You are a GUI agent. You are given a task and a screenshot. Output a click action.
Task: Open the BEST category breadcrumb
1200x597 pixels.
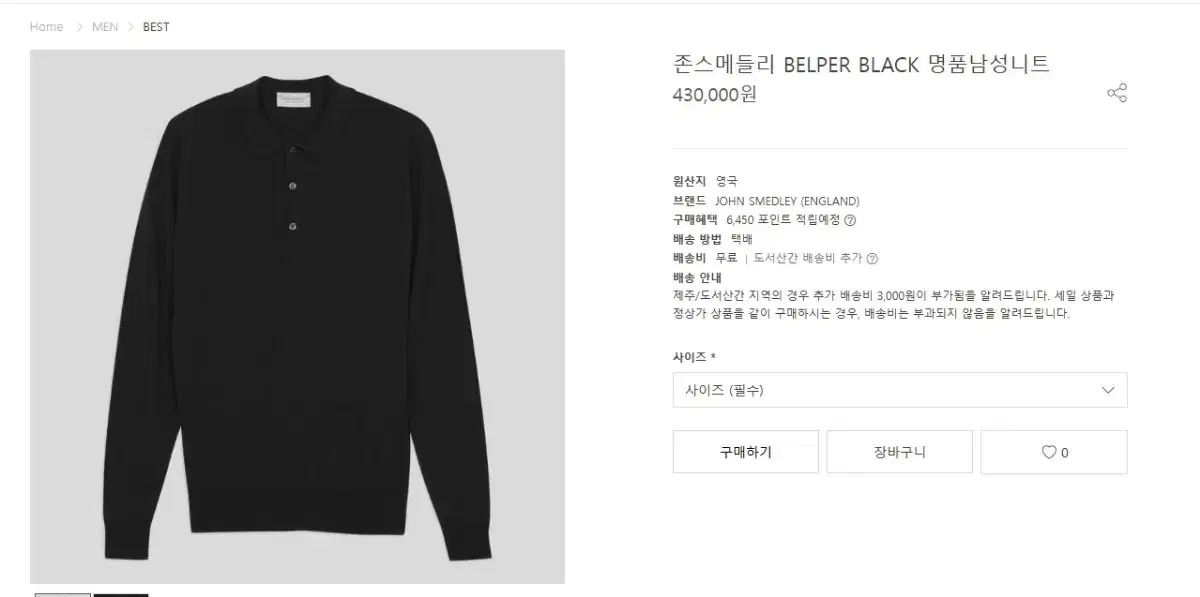pyautogui.click(x=156, y=27)
